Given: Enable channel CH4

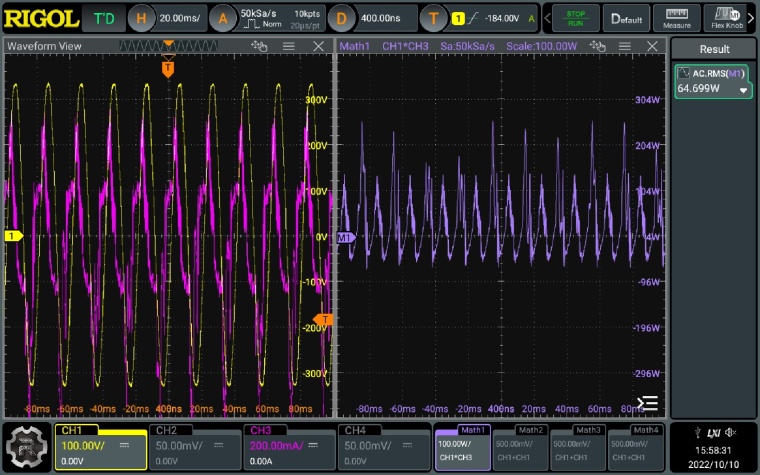Looking at the screenshot, I should click(x=384, y=446).
